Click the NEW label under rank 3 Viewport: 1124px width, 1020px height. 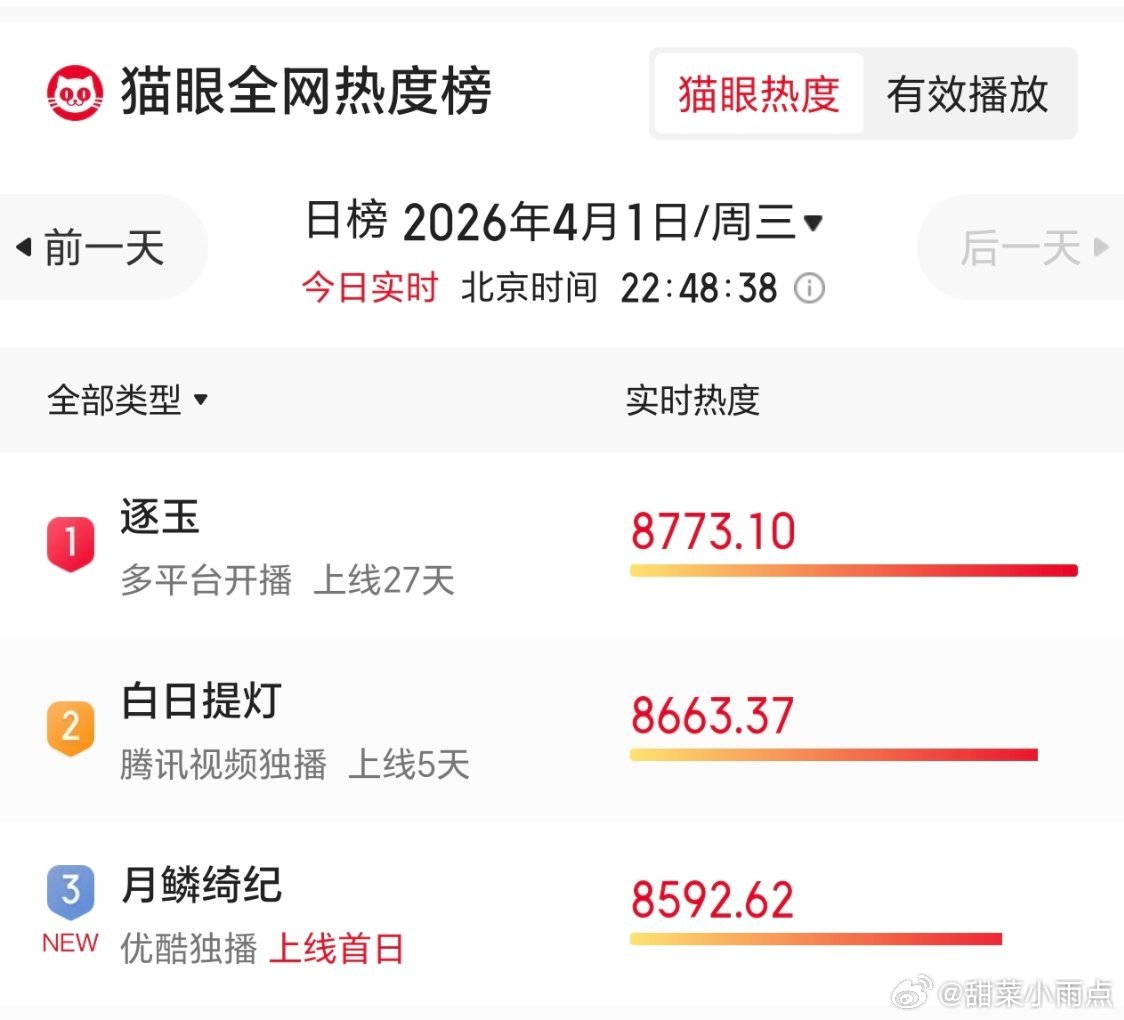point(69,941)
